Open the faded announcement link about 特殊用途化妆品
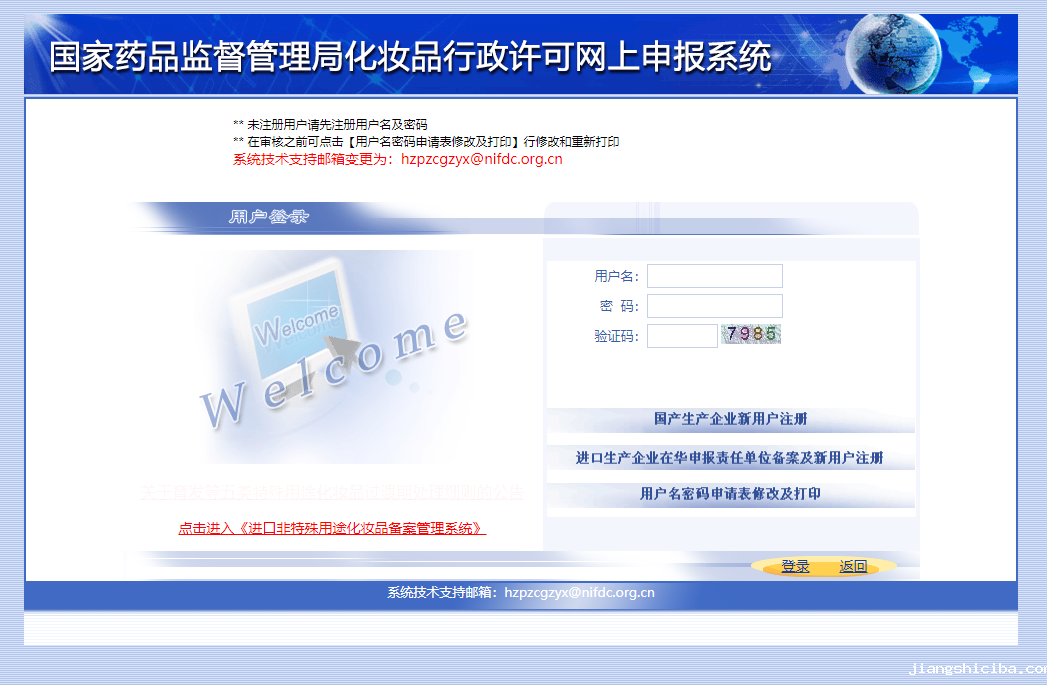The width and height of the screenshot is (1047, 685). point(332,493)
